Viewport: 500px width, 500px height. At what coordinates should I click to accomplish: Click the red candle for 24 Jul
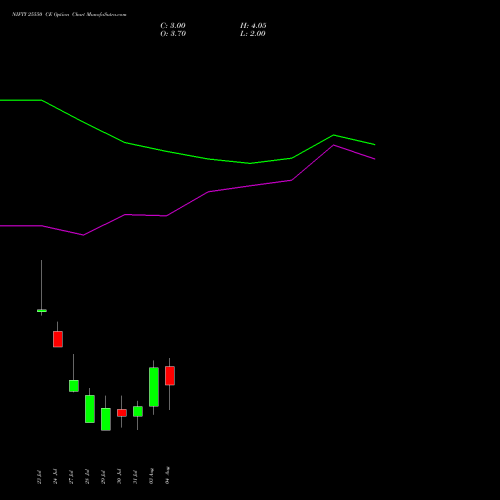[58, 339]
